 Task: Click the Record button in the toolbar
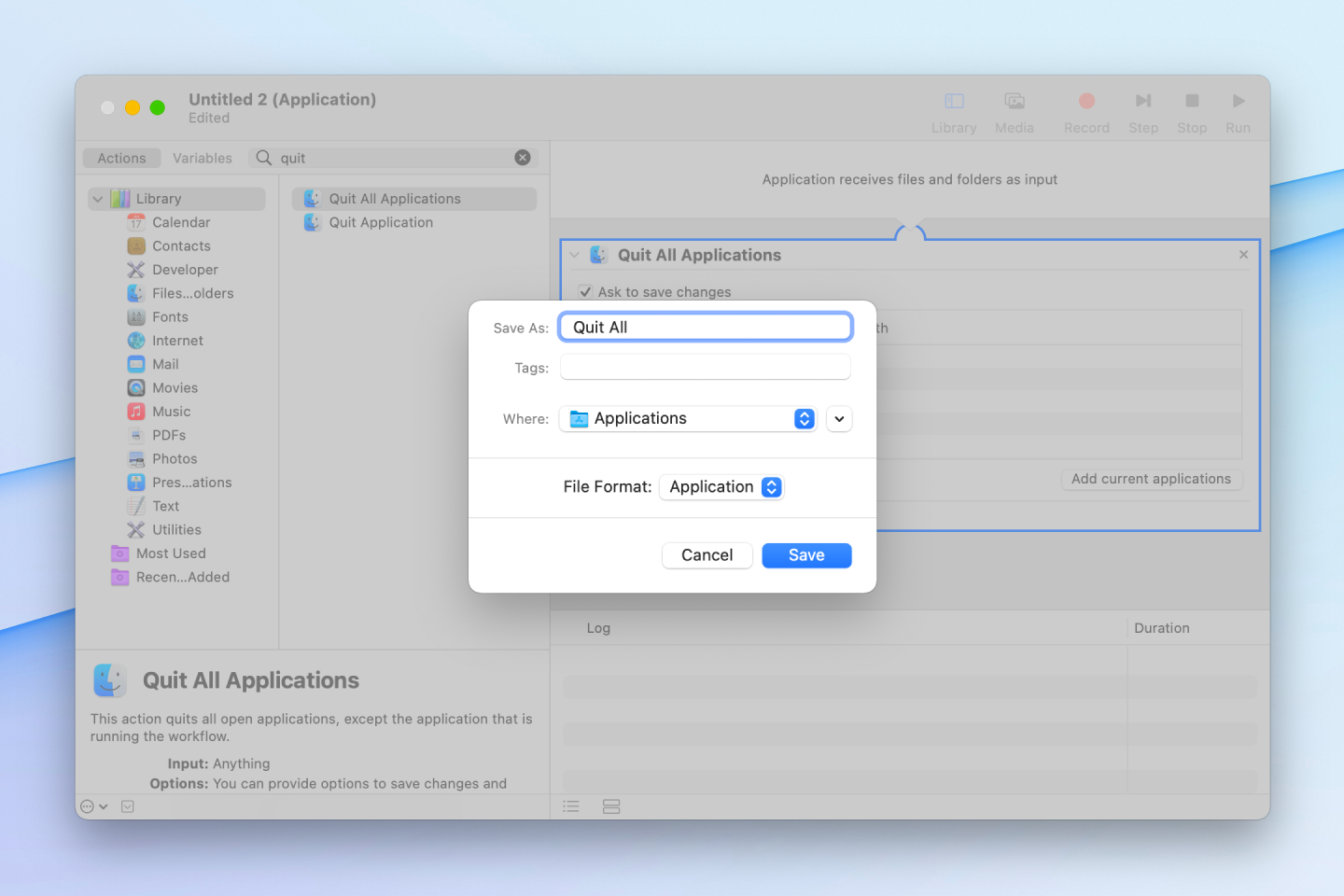[x=1086, y=101]
